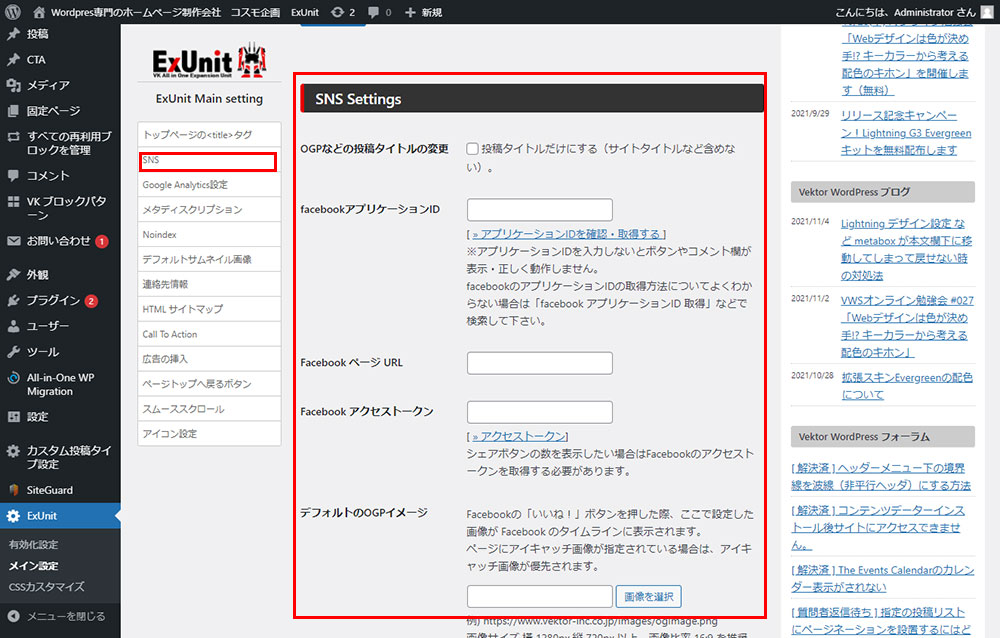Open SiteGuard from the sidebar

49,490
